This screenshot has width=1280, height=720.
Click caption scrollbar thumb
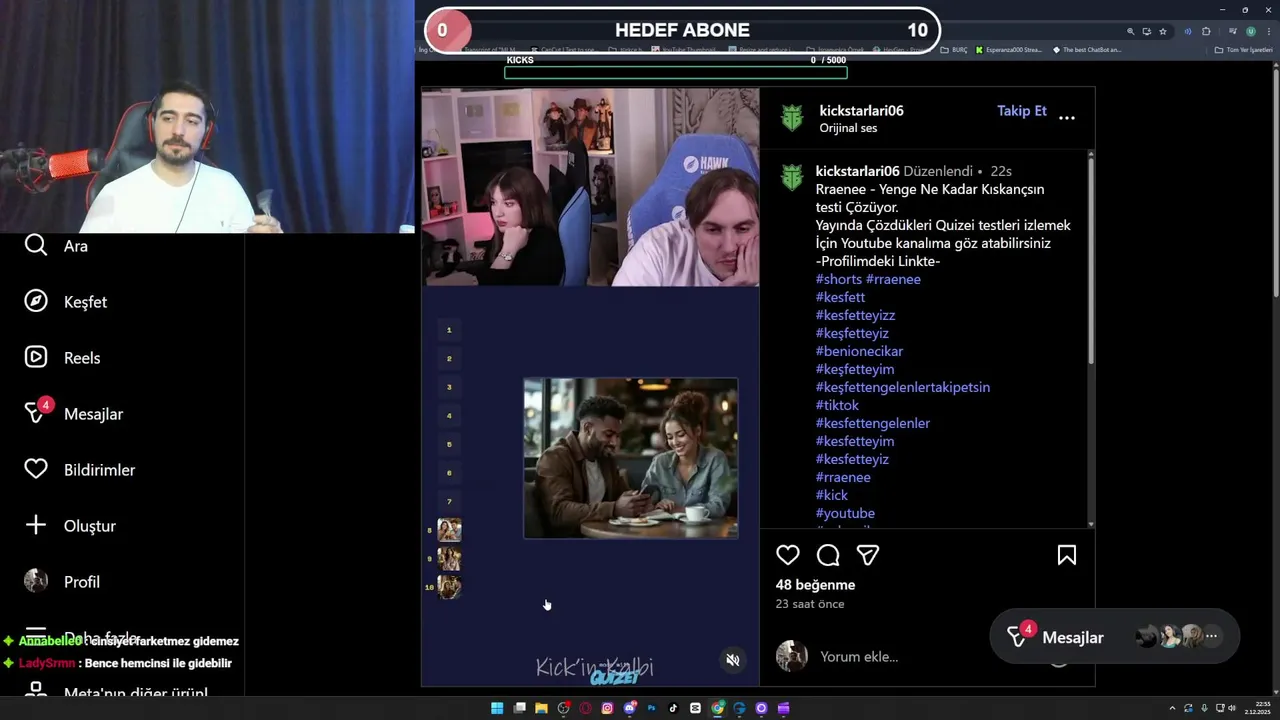[1091, 260]
